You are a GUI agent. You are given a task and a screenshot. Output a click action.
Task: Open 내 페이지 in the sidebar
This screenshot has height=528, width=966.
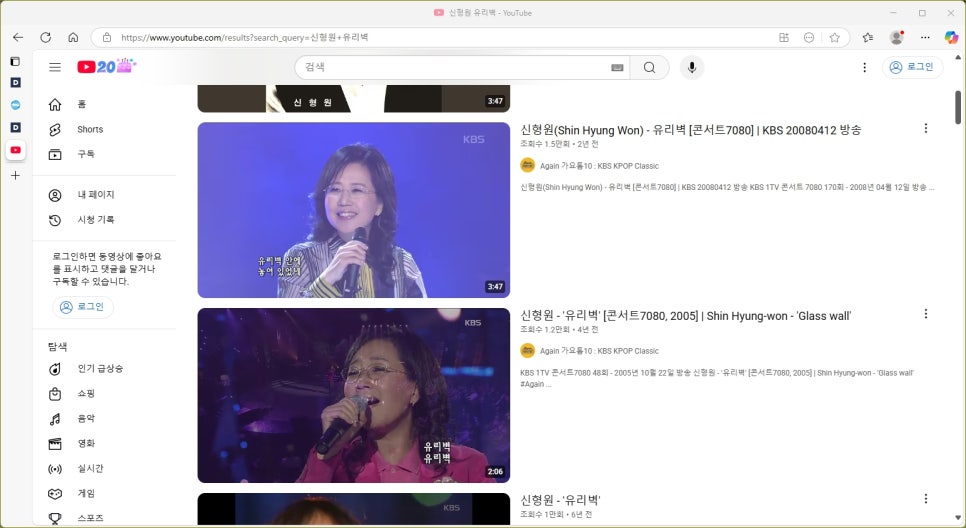[x=105, y=195]
